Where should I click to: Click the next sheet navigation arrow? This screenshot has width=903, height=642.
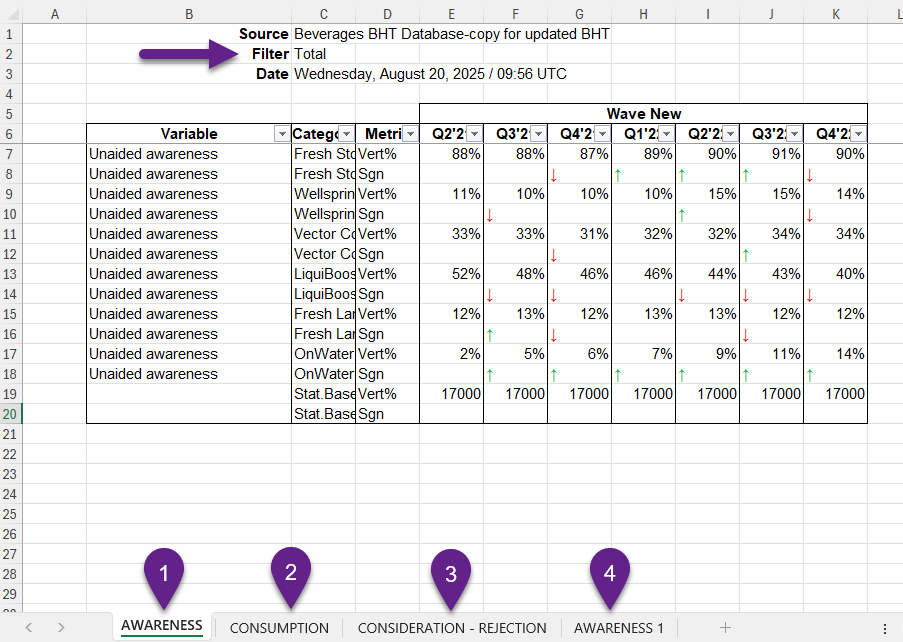61,627
